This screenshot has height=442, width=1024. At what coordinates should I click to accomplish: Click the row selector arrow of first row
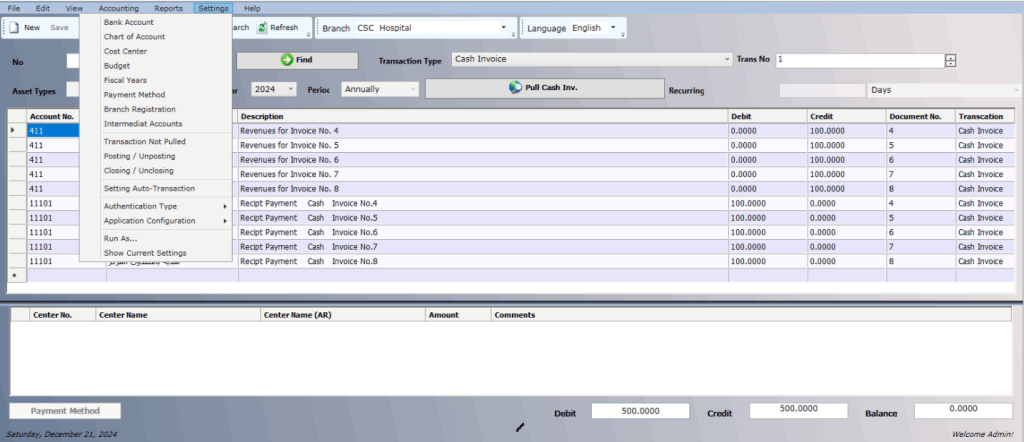point(13,131)
